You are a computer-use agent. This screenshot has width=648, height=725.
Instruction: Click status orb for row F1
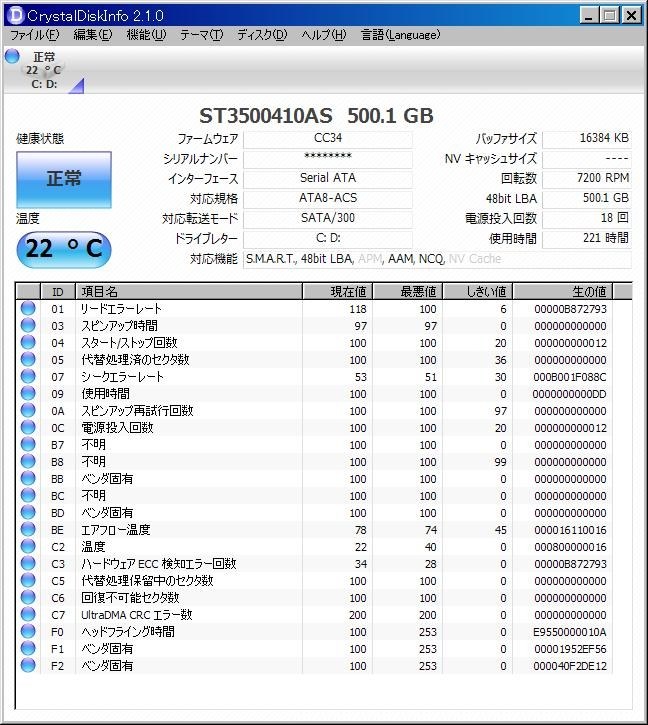(x=28, y=648)
